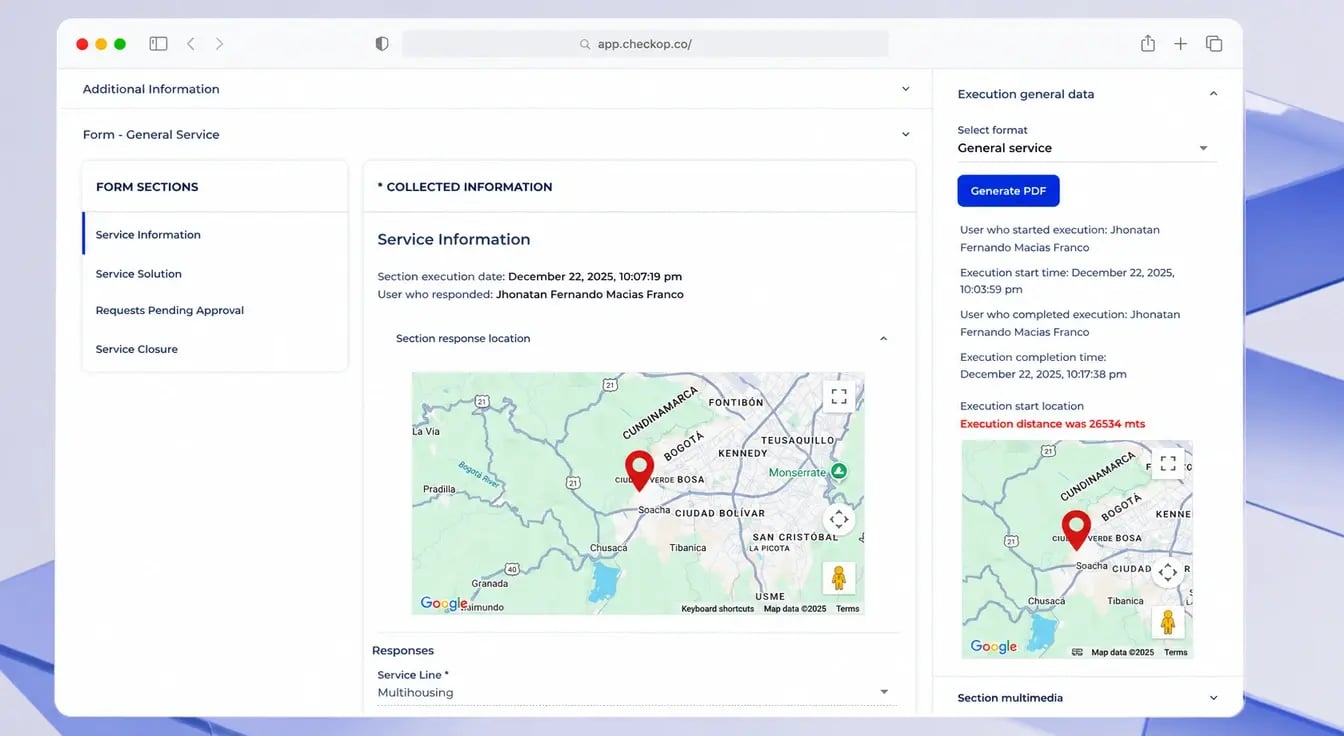1344x736 pixels.
Task: Click camera controls on execution start map
Action: pos(1167,573)
